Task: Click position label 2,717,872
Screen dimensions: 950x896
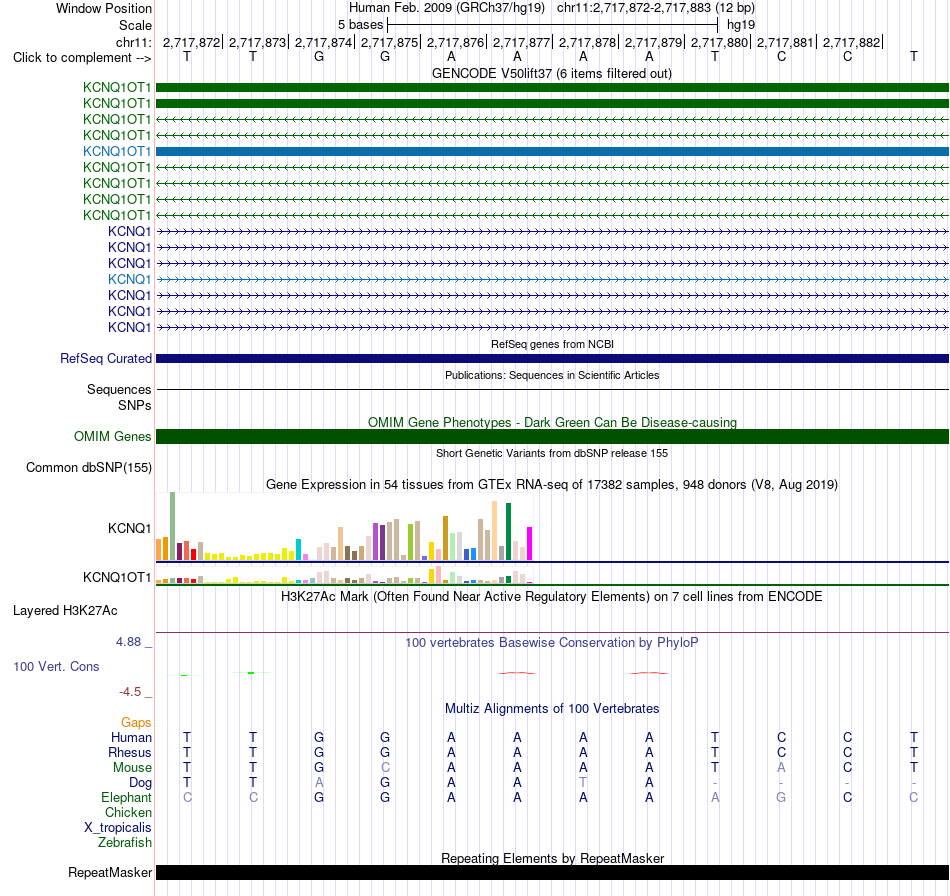Action: [191, 42]
